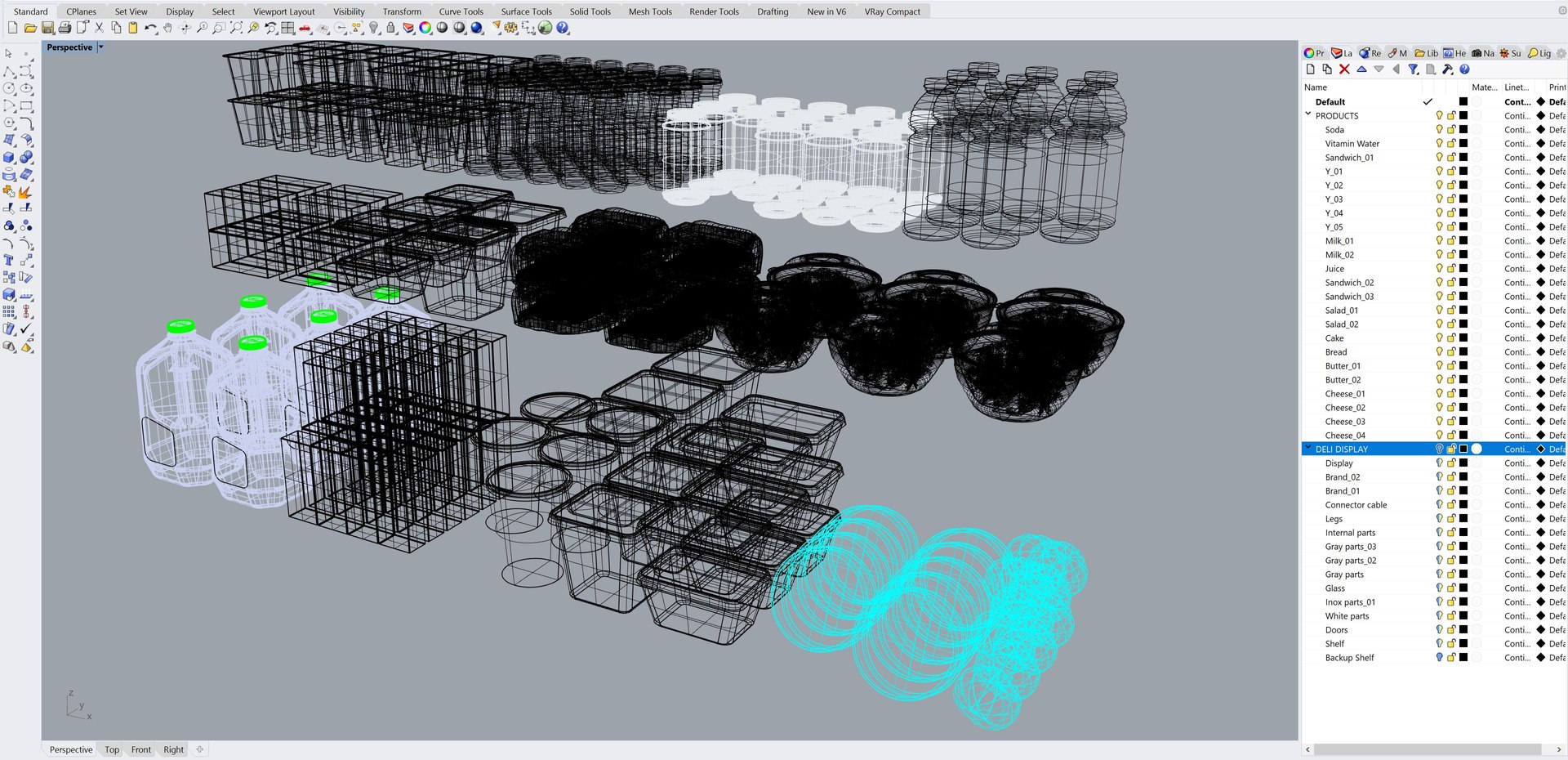The image size is (1568, 760).
Task: Toggle visibility bulb of Doors layer
Action: [1439, 629]
